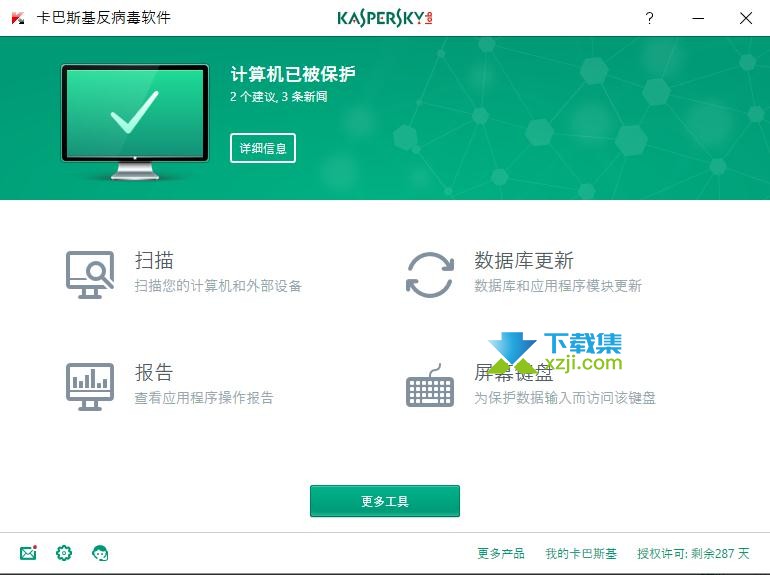Click 为保护数据输入而访问该键盘 description
770x575 pixels.
pyautogui.click(x=565, y=398)
